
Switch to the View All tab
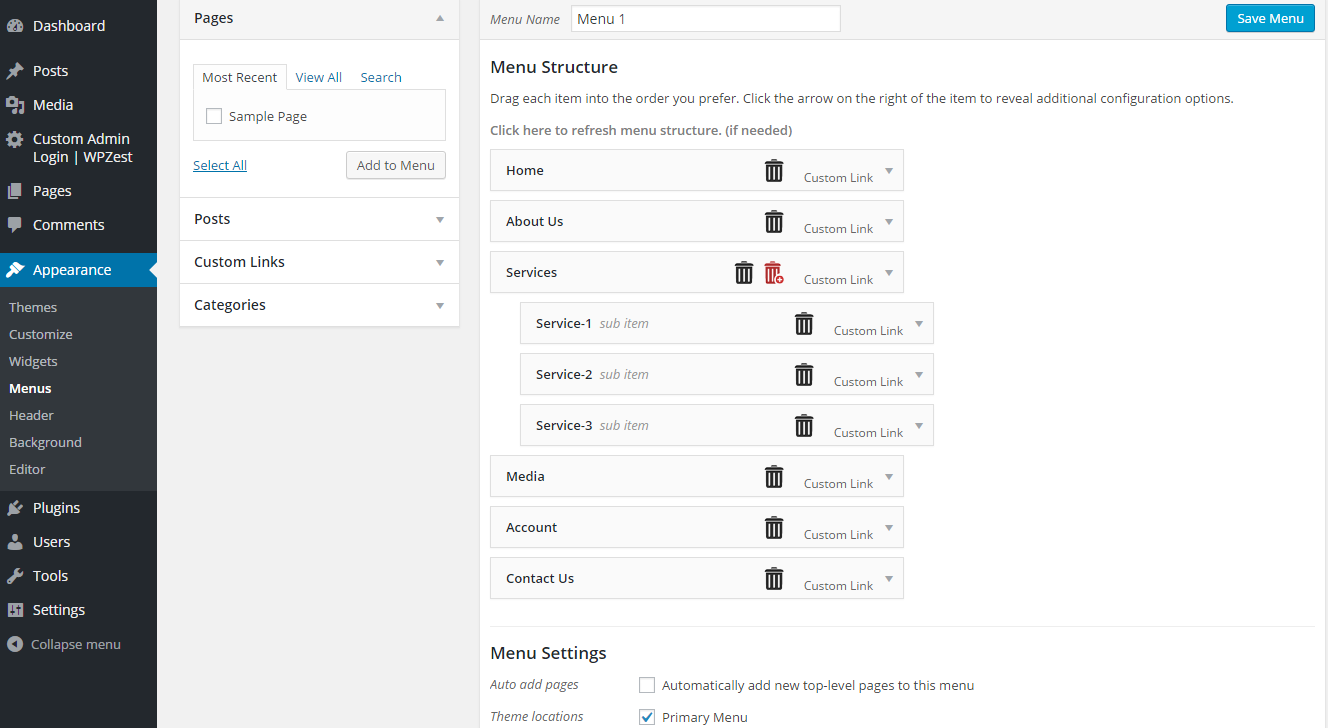[319, 77]
